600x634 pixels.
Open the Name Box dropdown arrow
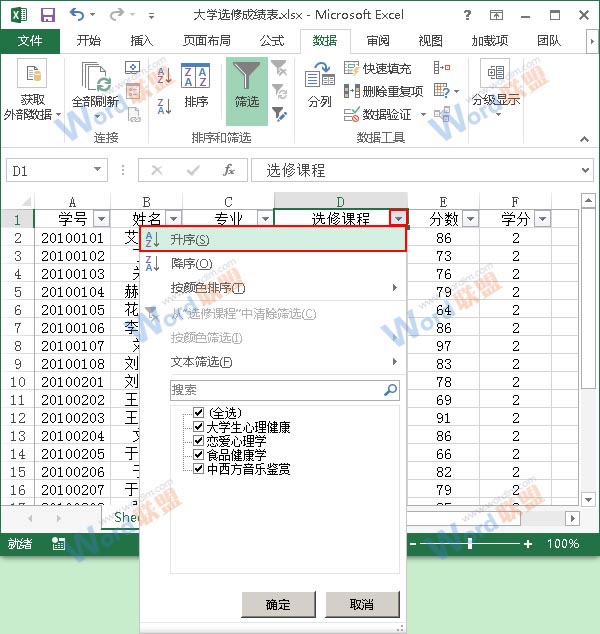(97, 169)
